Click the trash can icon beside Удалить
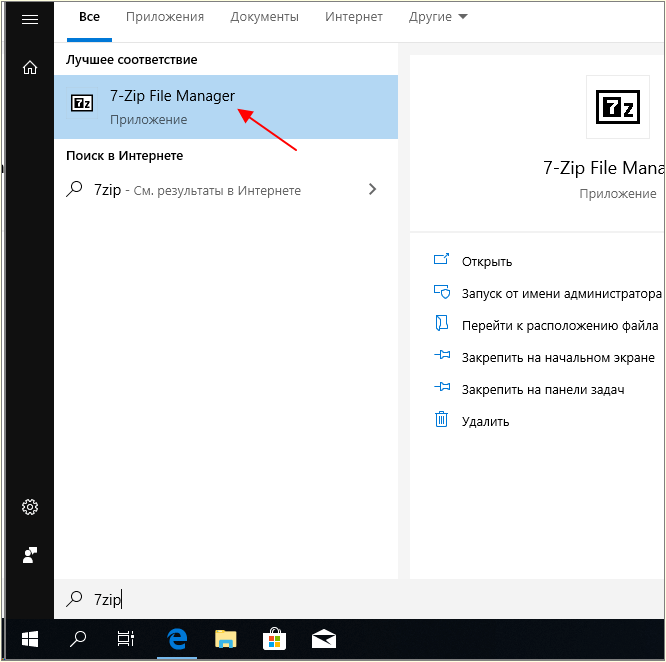 click(x=441, y=419)
